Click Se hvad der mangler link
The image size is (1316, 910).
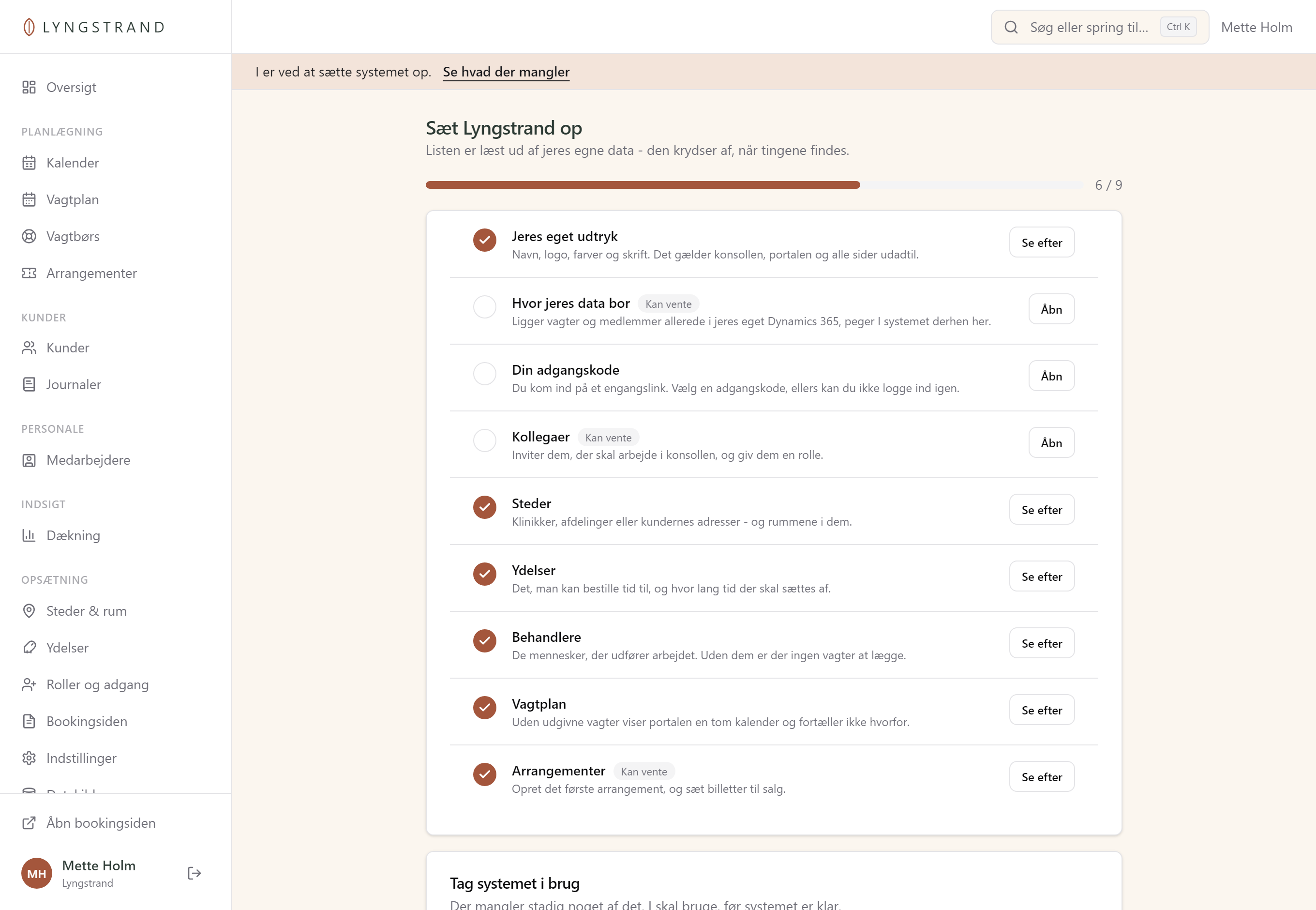506,72
